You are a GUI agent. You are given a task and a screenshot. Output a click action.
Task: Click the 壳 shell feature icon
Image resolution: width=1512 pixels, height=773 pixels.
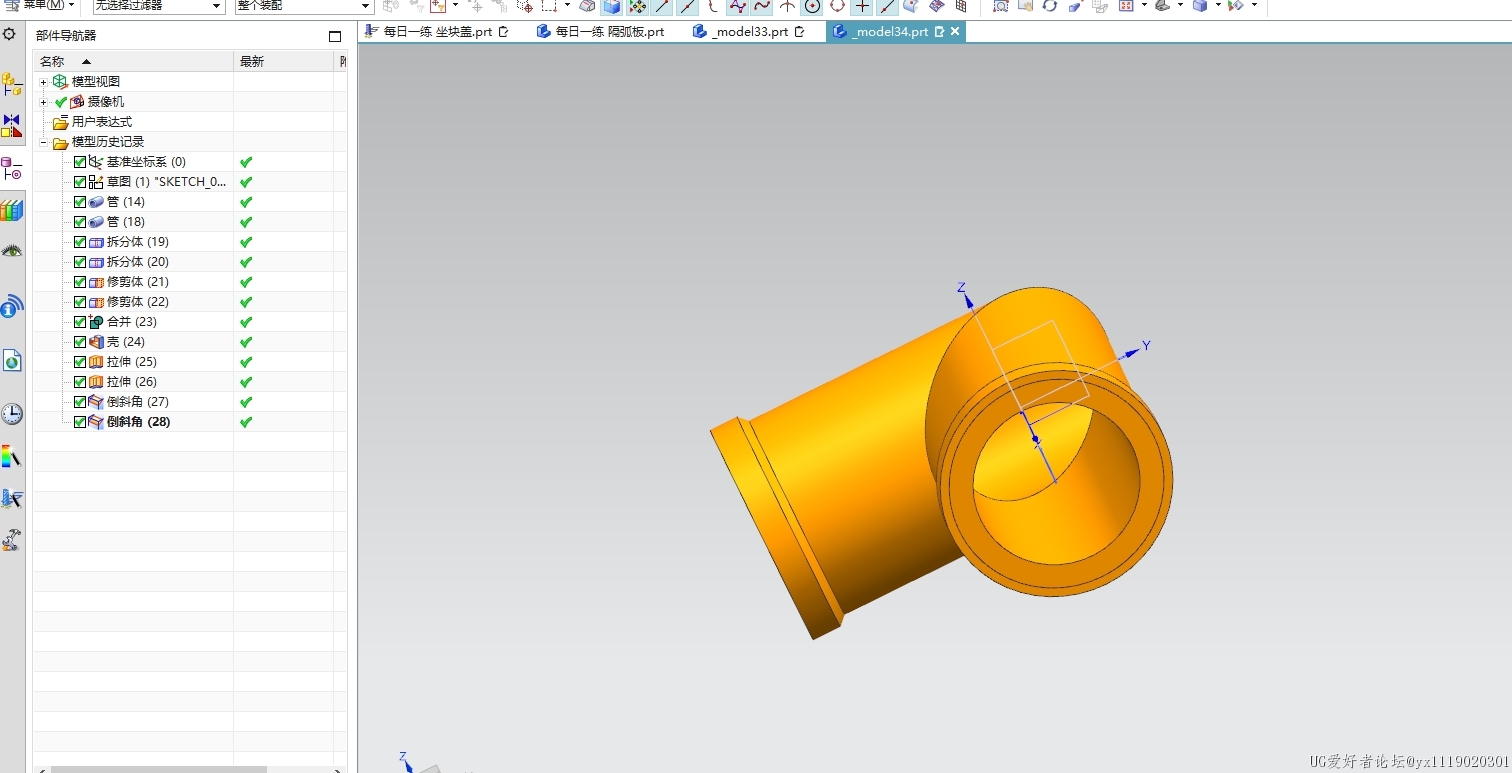click(96, 342)
